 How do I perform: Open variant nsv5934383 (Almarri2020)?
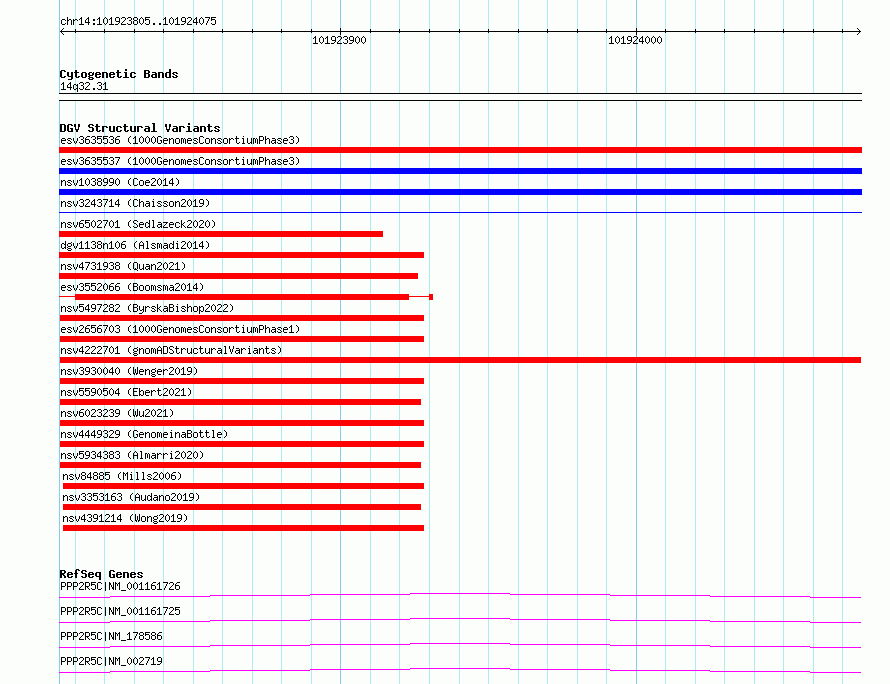pos(132,455)
